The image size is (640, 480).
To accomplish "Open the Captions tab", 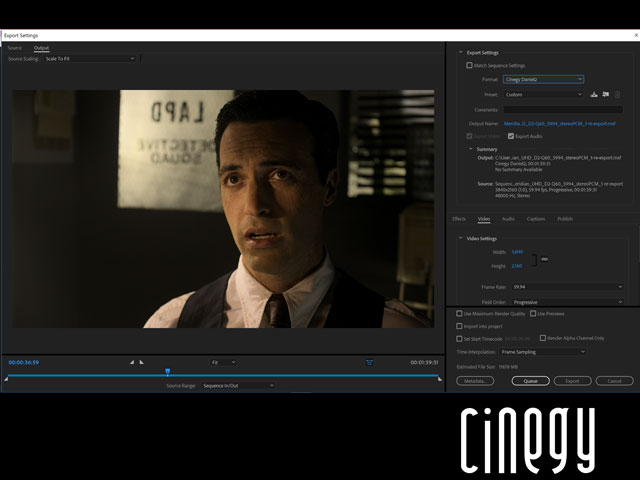I will tap(536, 219).
